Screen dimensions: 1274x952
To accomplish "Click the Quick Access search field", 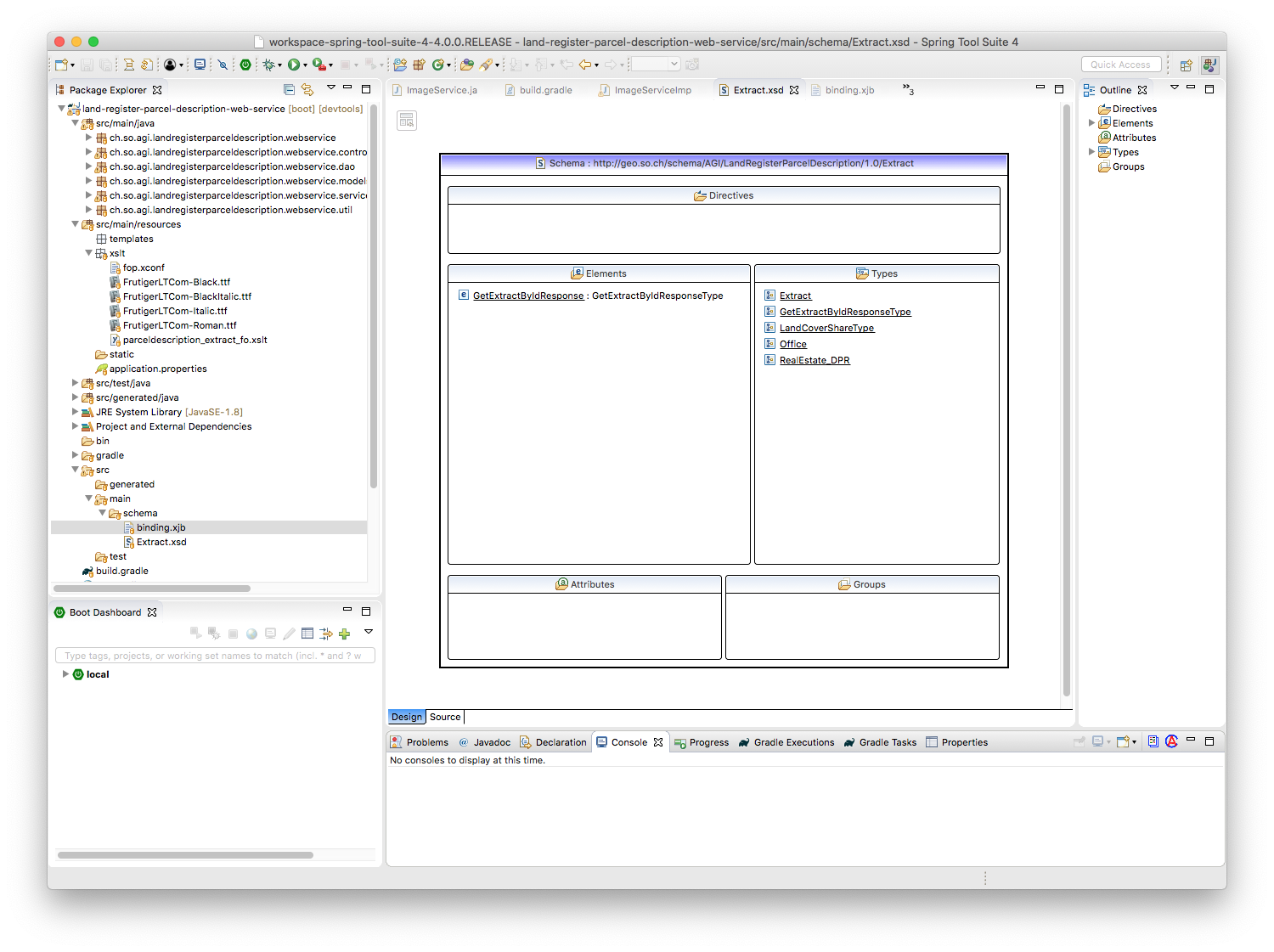I will click(1121, 65).
